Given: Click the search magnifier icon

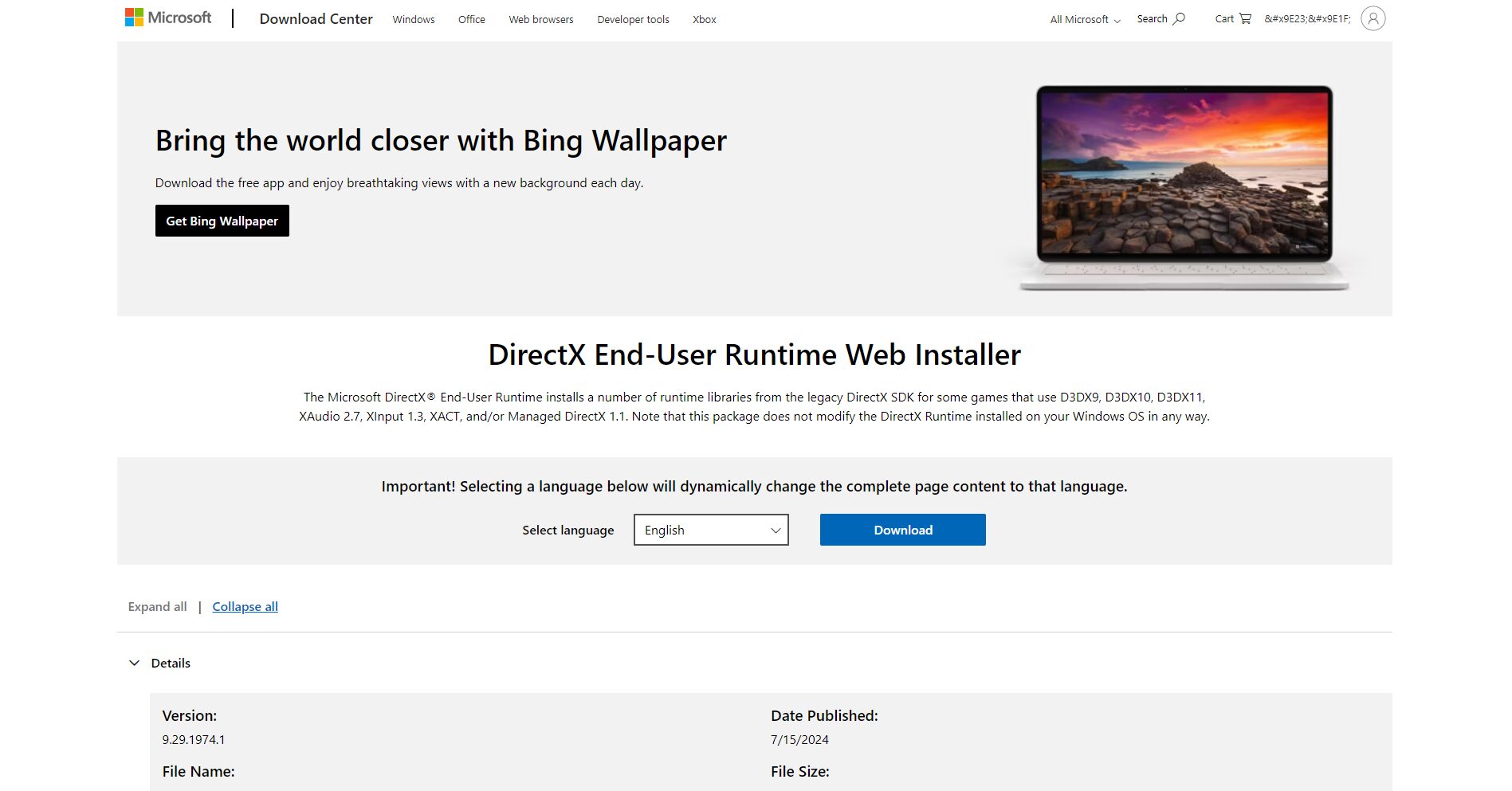Looking at the screenshot, I should point(1179,18).
